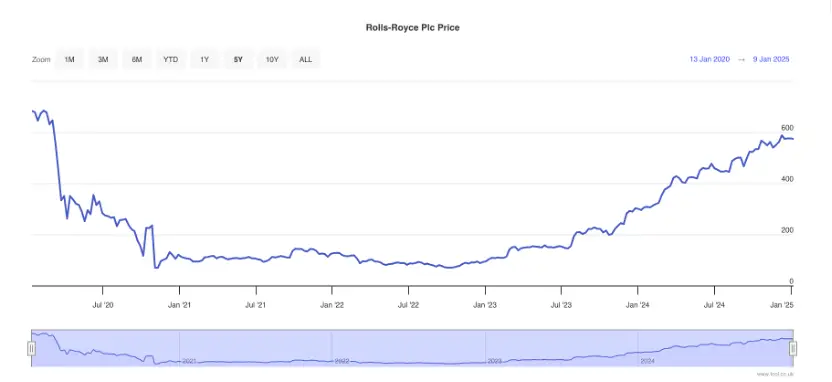
Task: Click the 200 price axis value
Action: pos(787,230)
